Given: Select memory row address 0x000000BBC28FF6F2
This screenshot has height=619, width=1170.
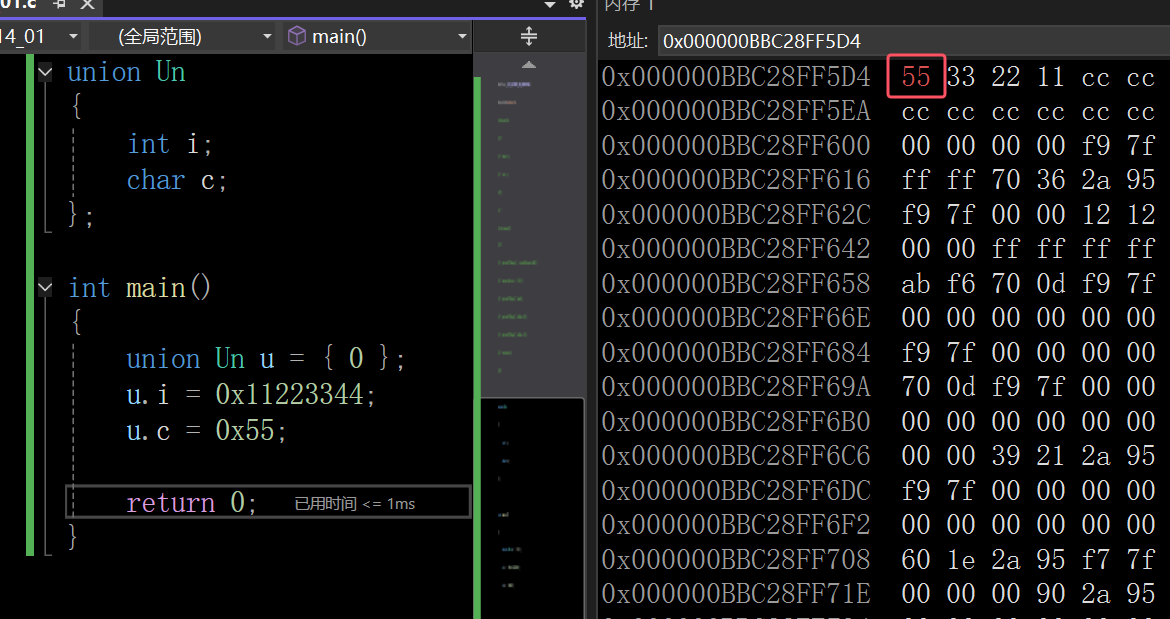Looking at the screenshot, I should [736, 525].
